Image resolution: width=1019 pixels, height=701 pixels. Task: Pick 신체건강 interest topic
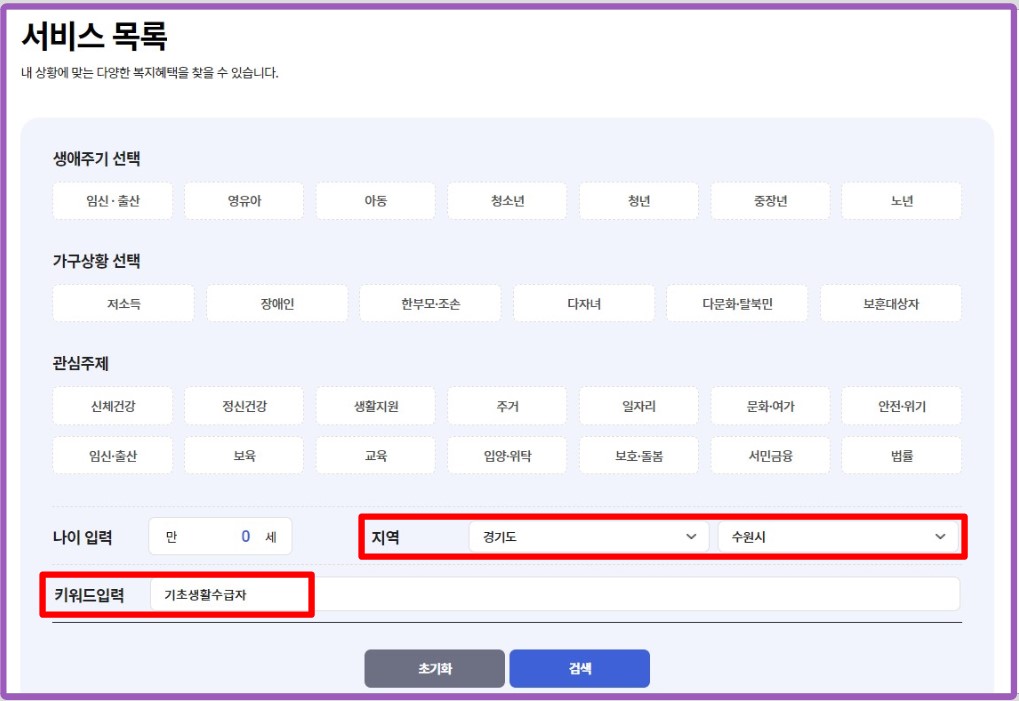click(112, 406)
